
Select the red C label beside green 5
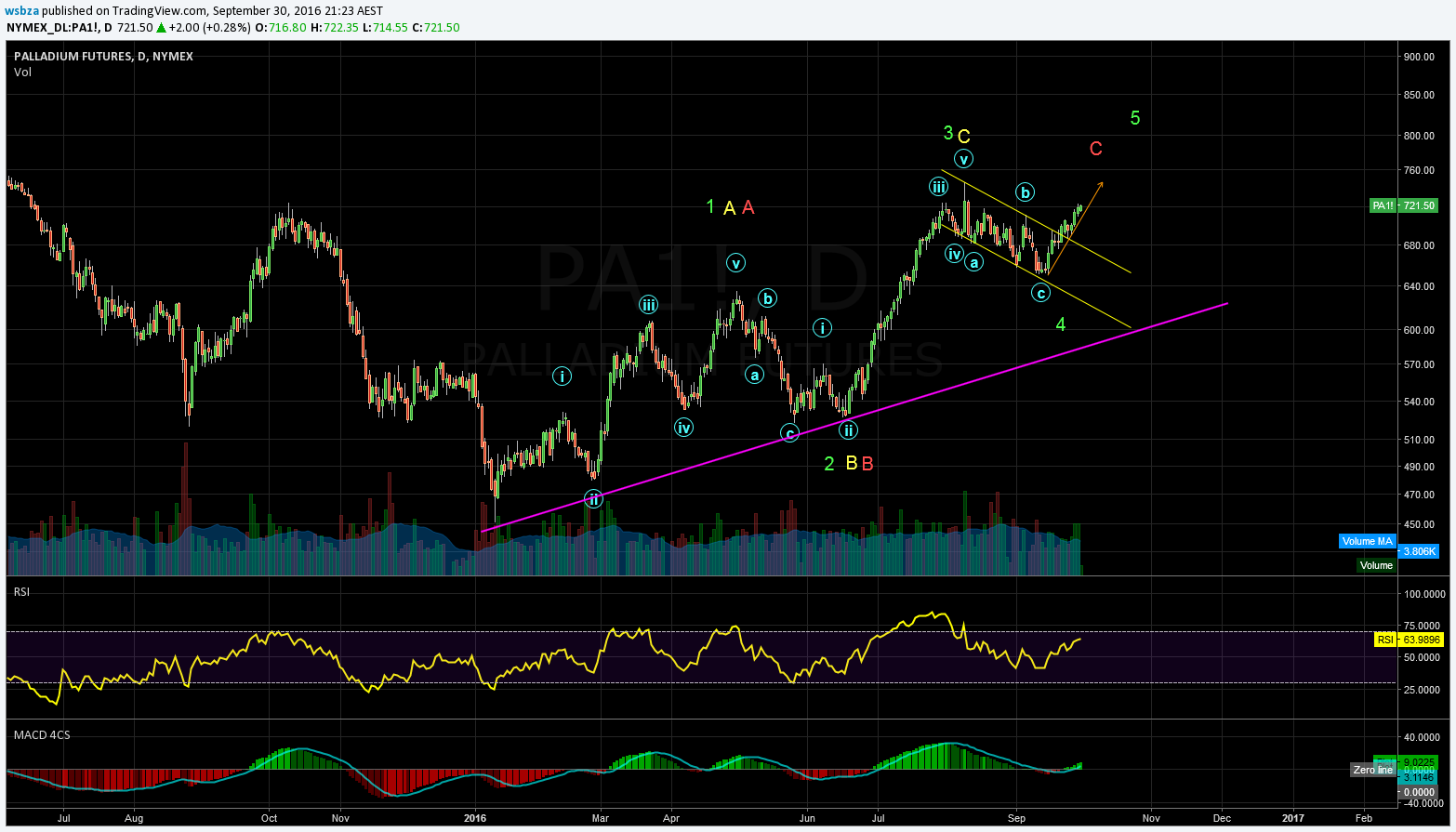pos(1096,149)
